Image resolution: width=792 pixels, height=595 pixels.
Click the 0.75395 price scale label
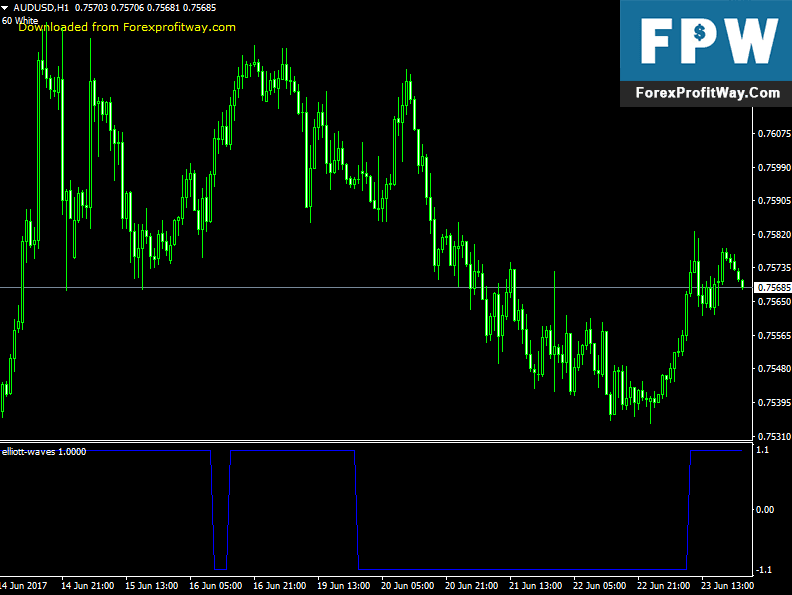[774, 403]
